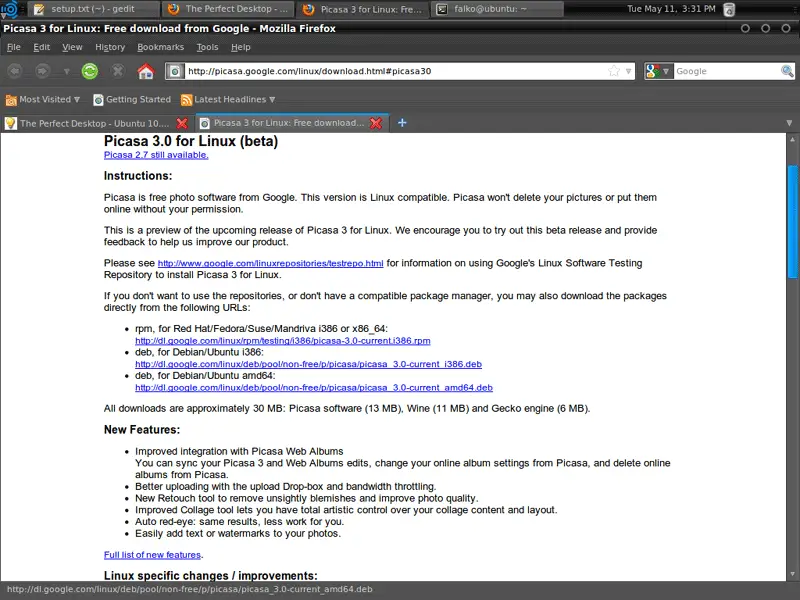Select the Picasa 3 for Linux browser tab

(292, 123)
